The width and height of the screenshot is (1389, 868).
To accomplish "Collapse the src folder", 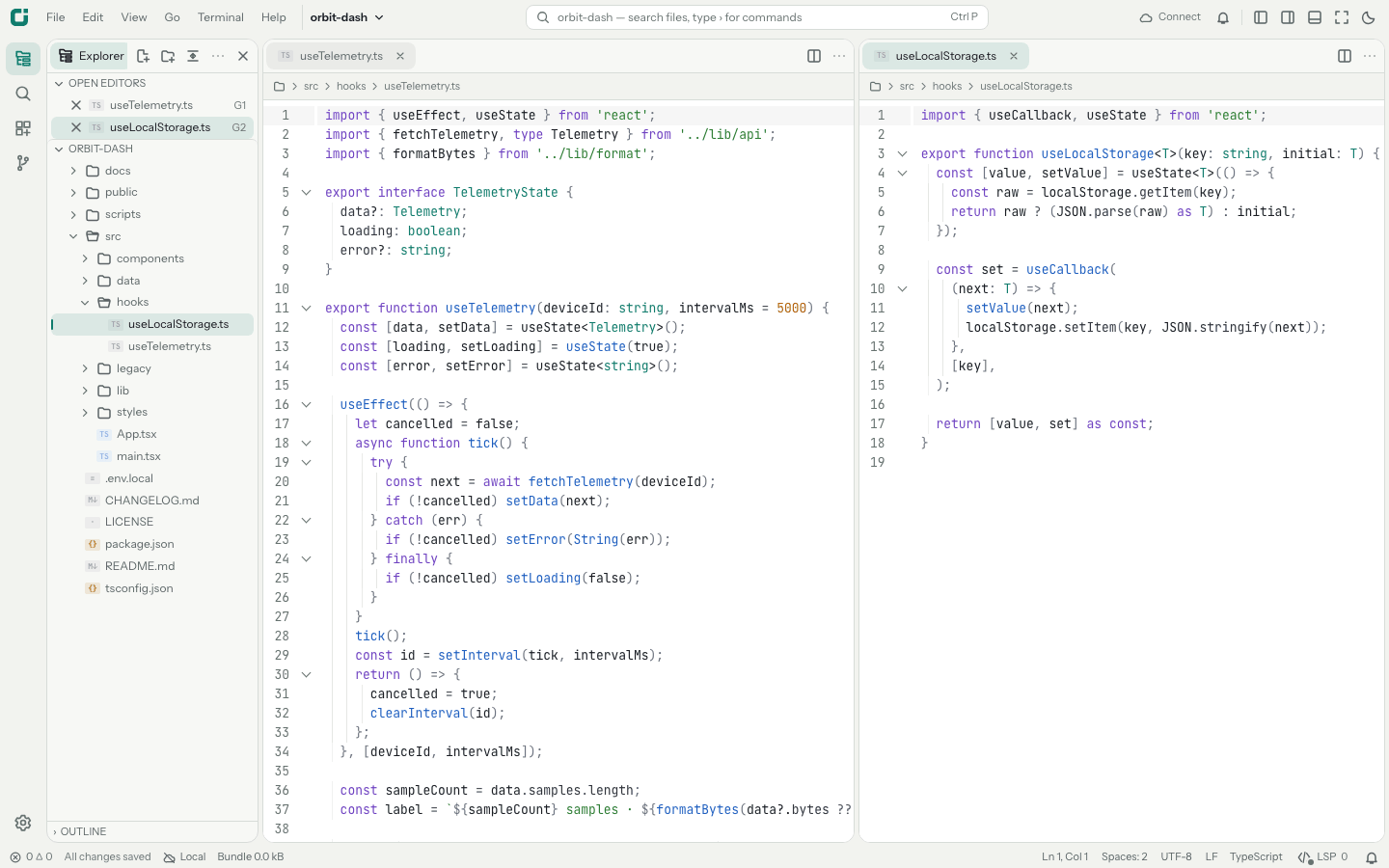I will point(73,236).
